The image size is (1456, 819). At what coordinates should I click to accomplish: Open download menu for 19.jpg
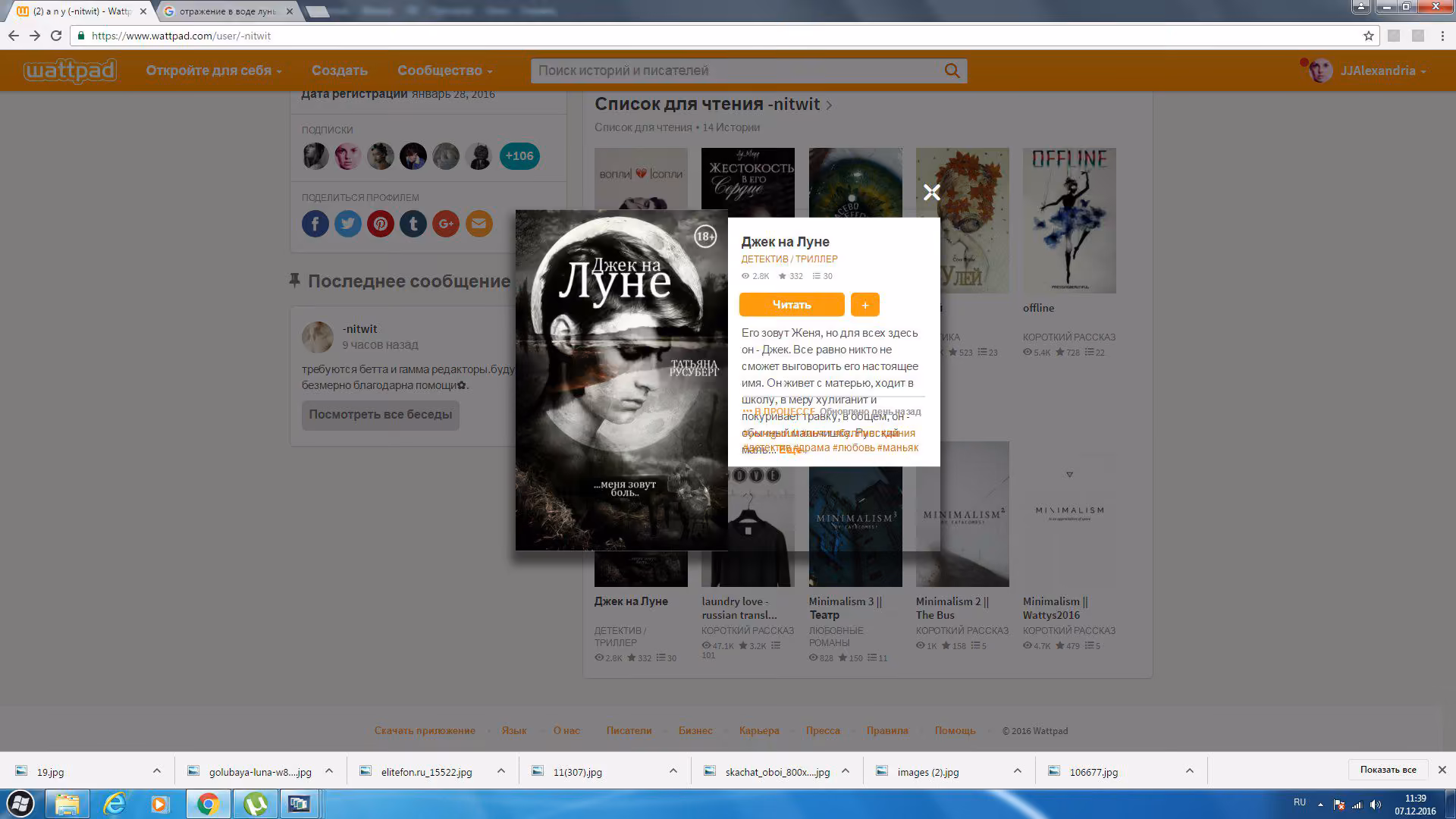click(x=157, y=771)
